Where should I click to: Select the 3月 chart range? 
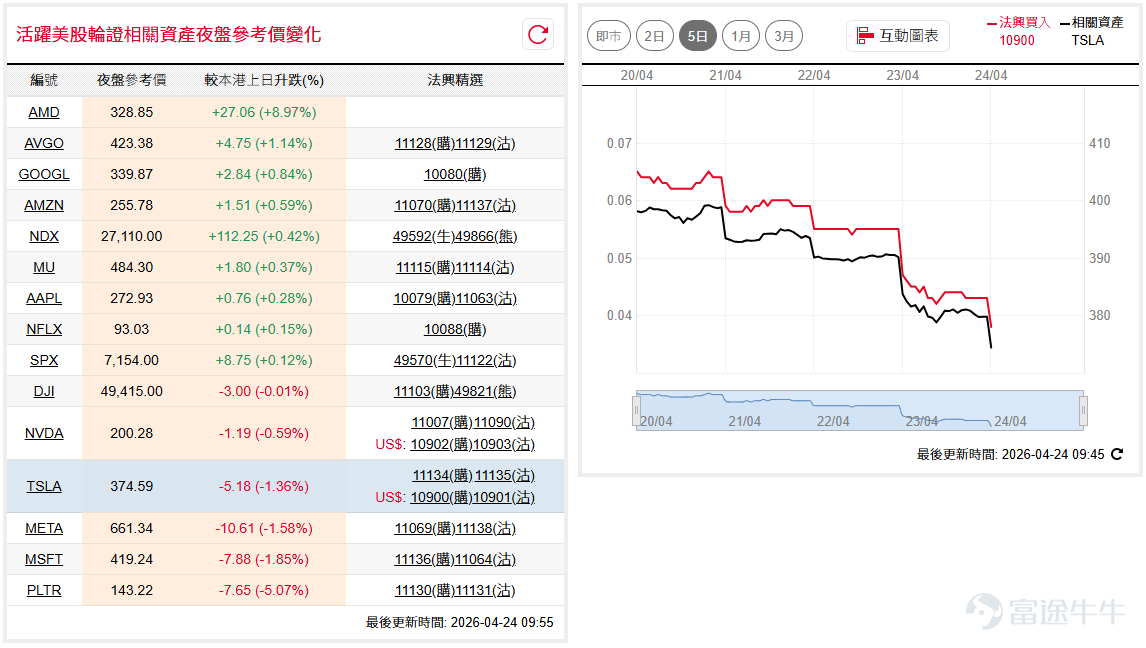[x=783, y=36]
